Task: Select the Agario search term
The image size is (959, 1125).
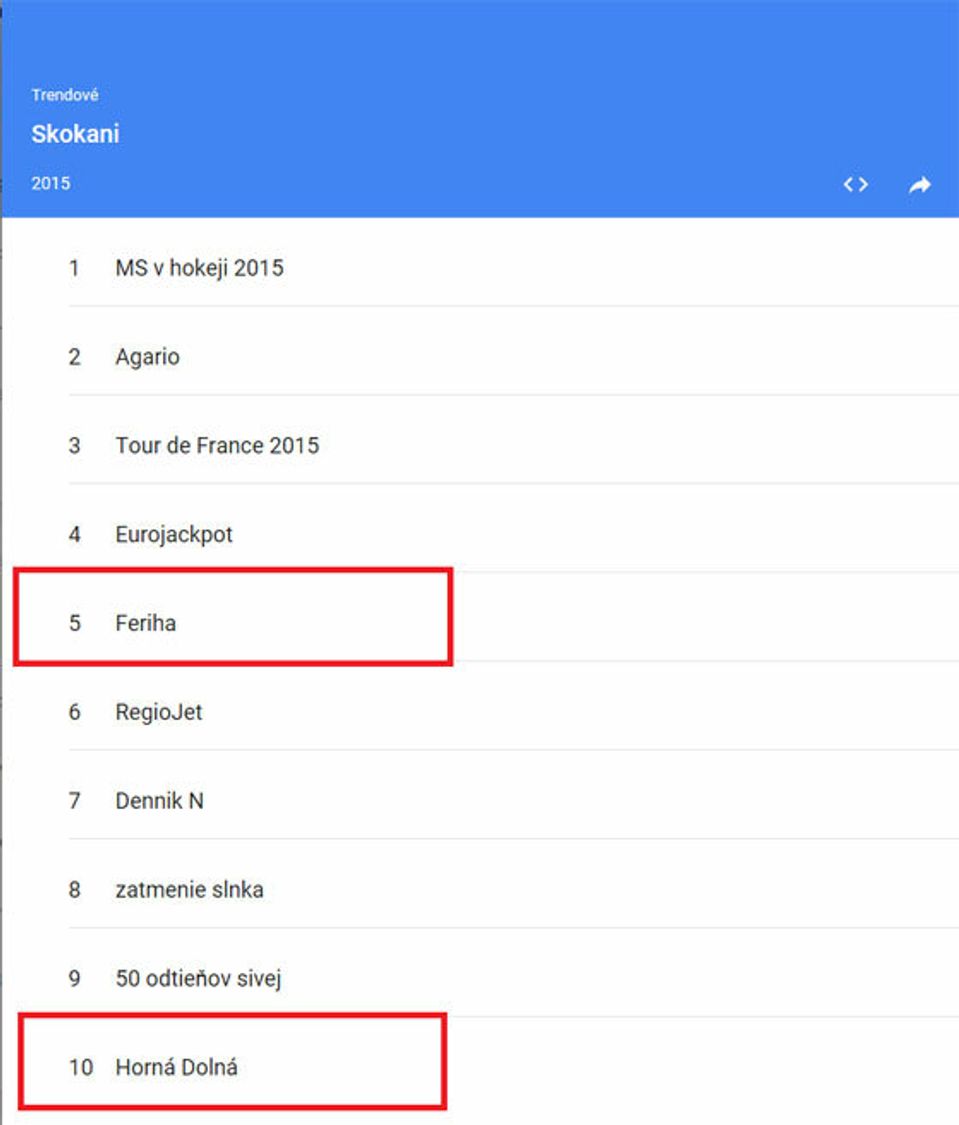Action: 147,357
